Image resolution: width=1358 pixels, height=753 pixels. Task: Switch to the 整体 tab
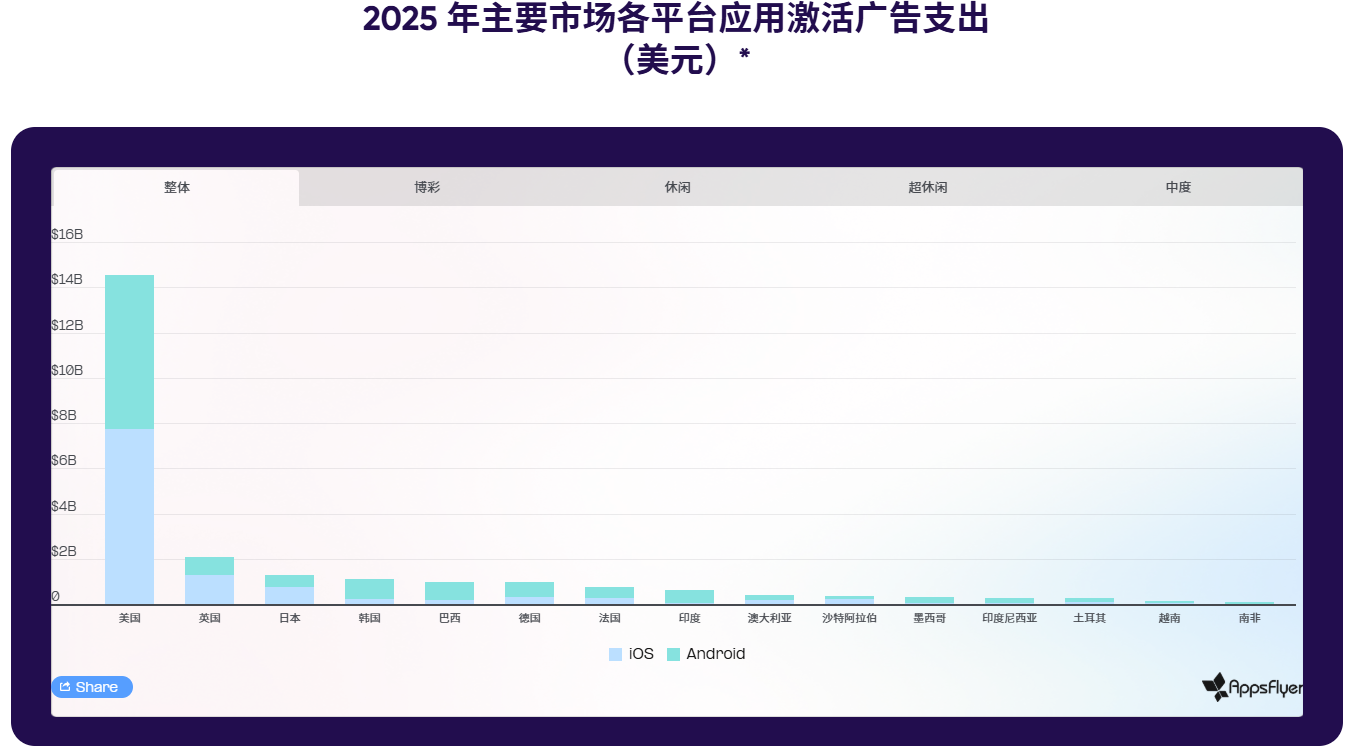[177, 188]
